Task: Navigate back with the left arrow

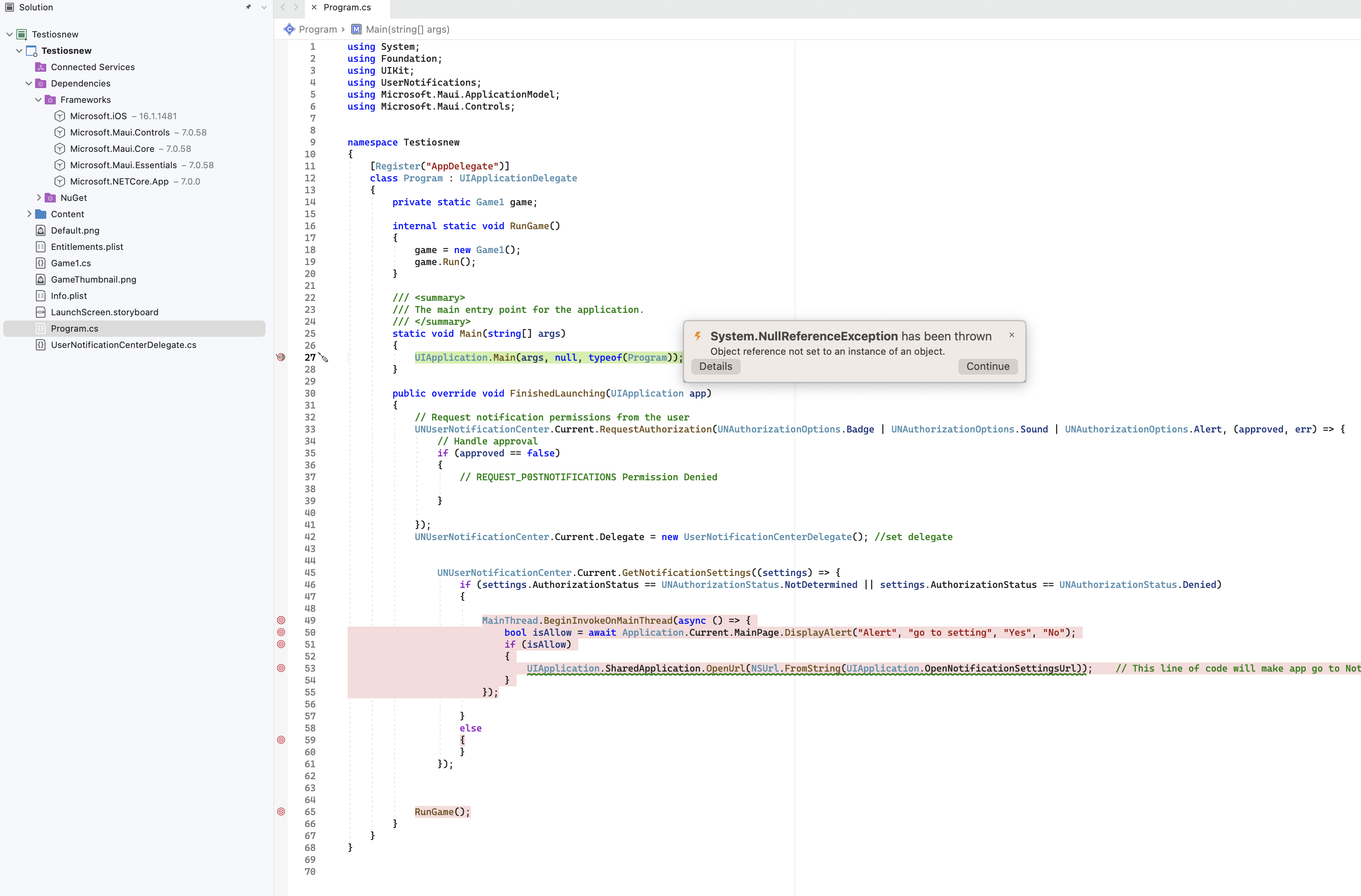Action: coord(283,8)
